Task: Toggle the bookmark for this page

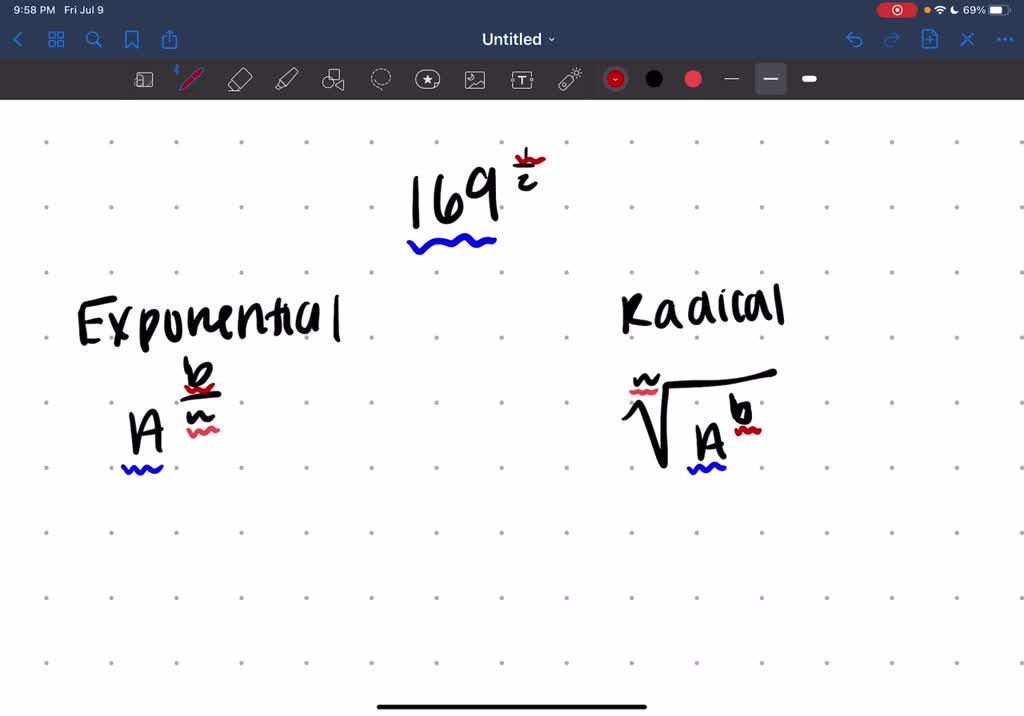Action: coord(131,40)
